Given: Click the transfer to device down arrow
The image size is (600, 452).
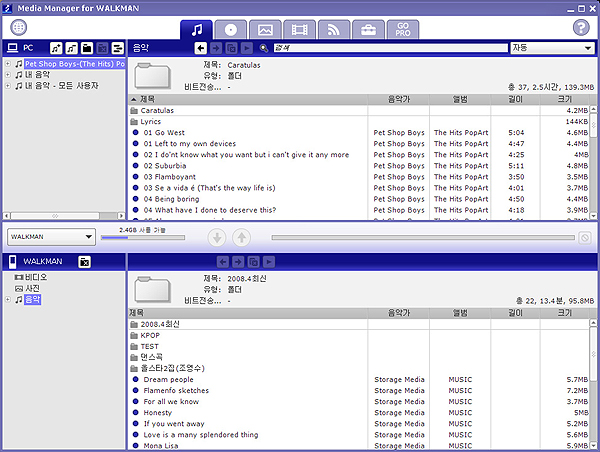Looking at the screenshot, I should [x=217, y=238].
